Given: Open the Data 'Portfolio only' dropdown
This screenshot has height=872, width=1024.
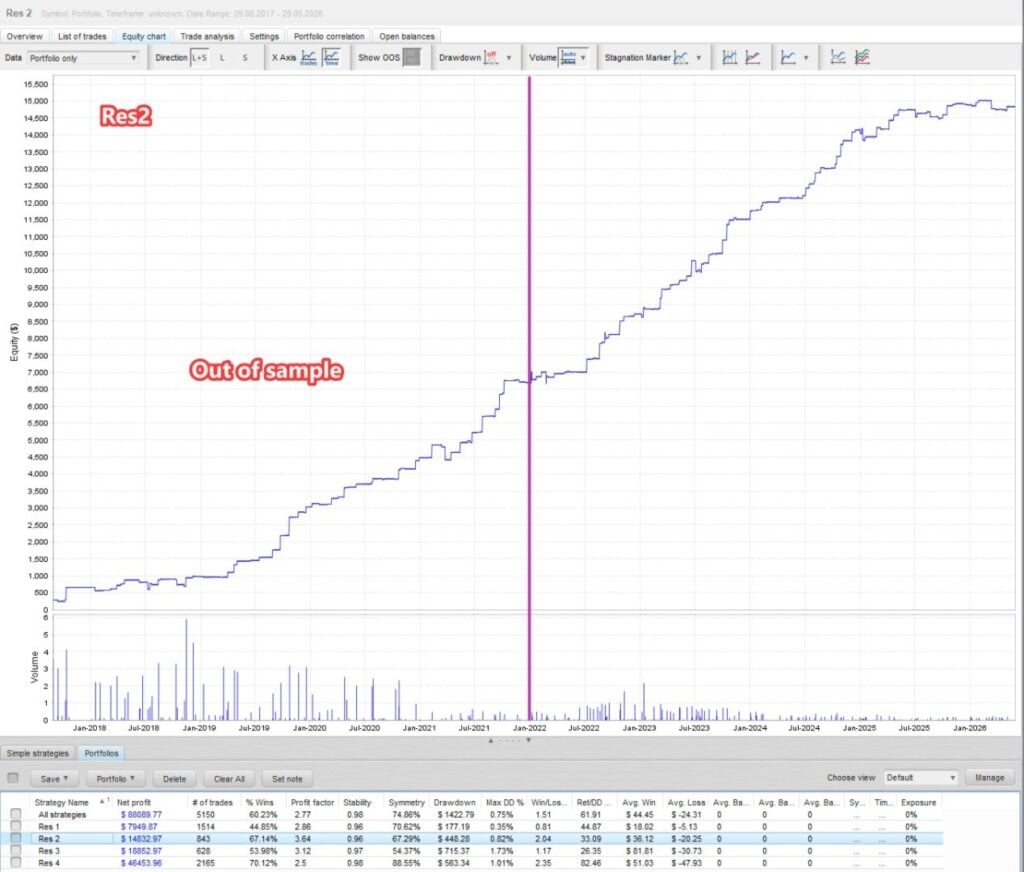Looking at the screenshot, I should 83,58.
